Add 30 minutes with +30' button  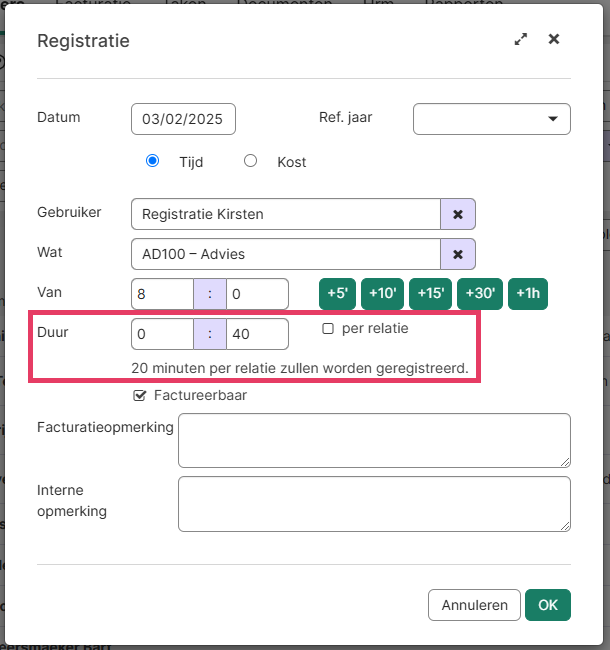(x=479, y=294)
